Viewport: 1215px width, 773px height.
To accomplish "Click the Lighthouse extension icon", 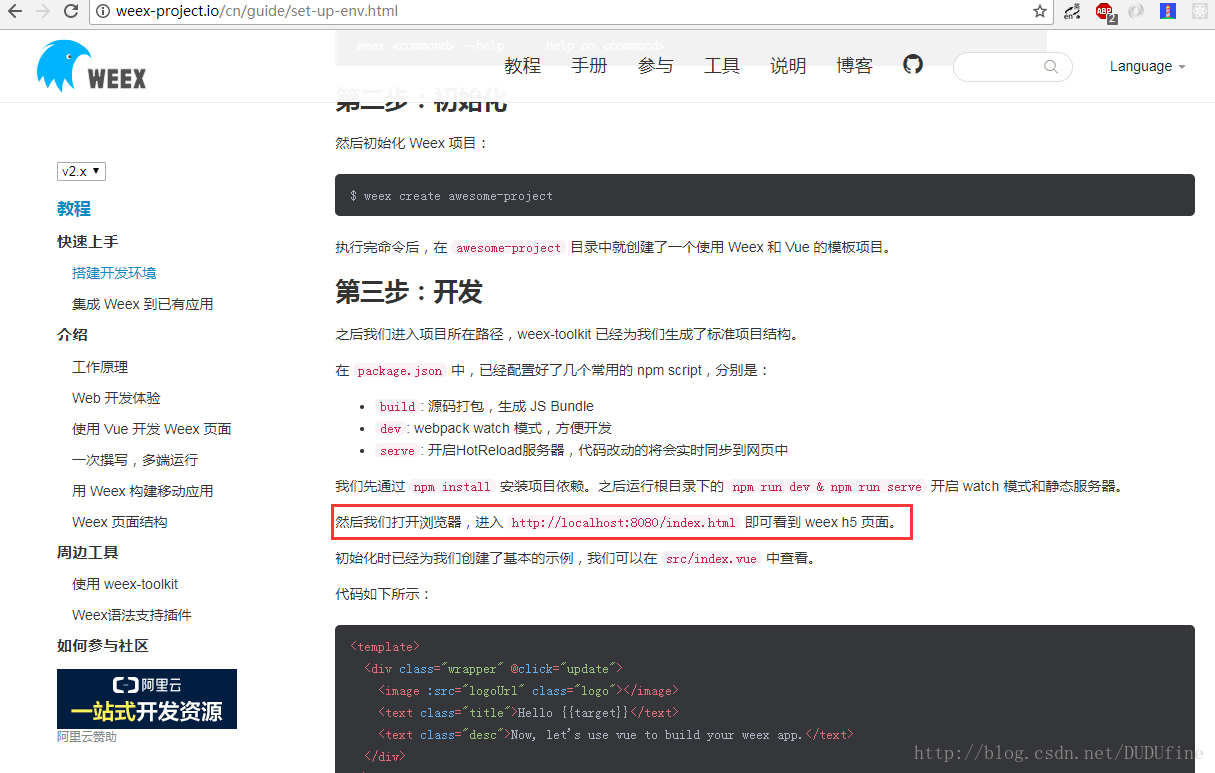I will 1167,12.
